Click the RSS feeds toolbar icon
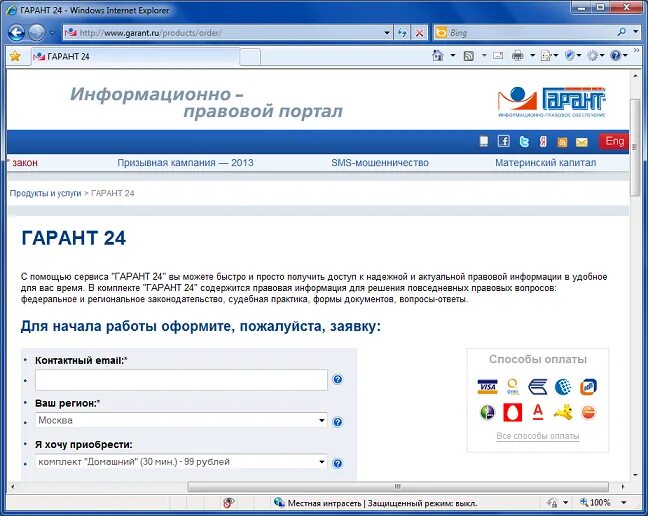Image resolution: width=648 pixels, height=516 pixels. pos(469,56)
